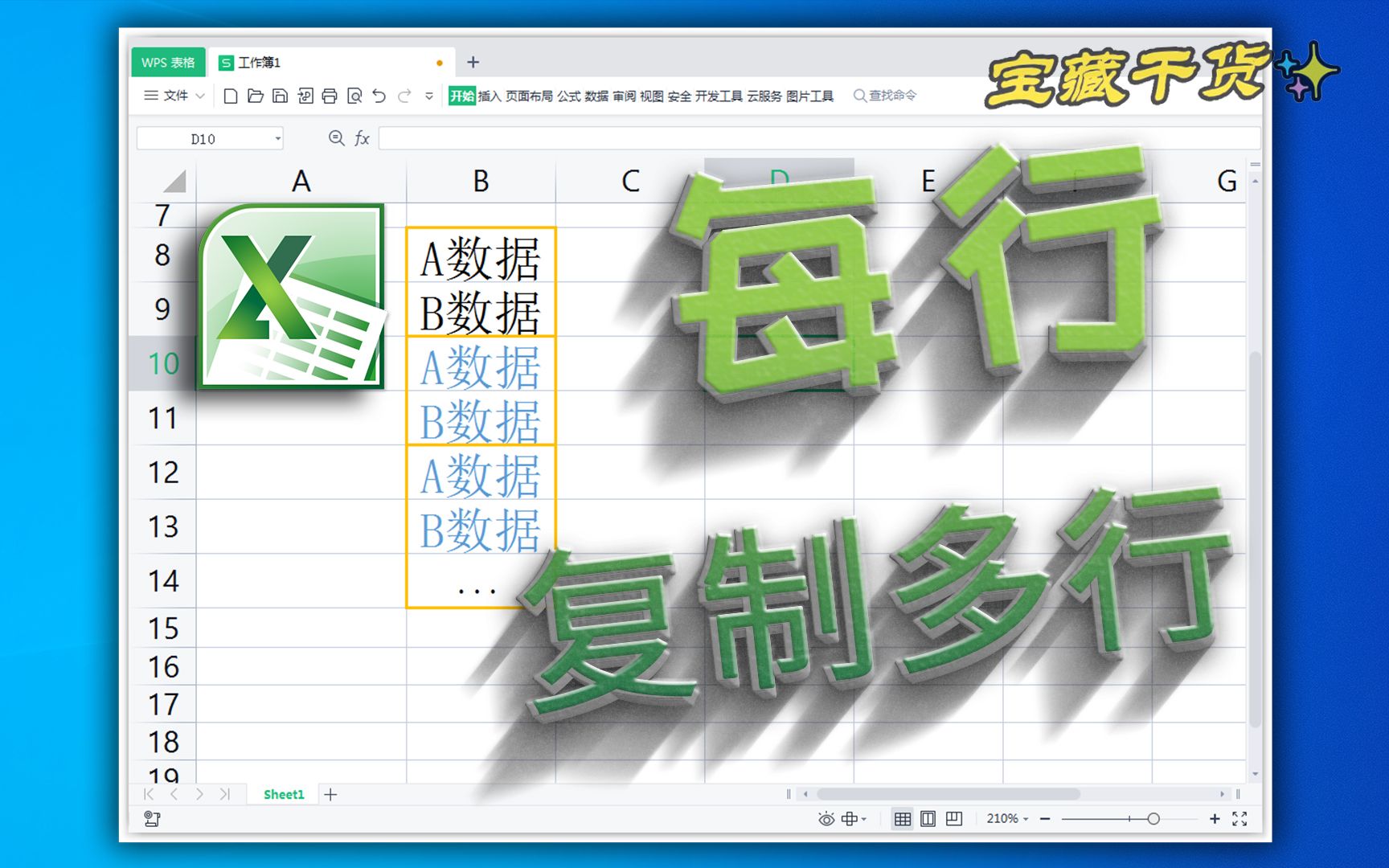Go to the first sheet
1389x868 pixels.
click(x=149, y=794)
